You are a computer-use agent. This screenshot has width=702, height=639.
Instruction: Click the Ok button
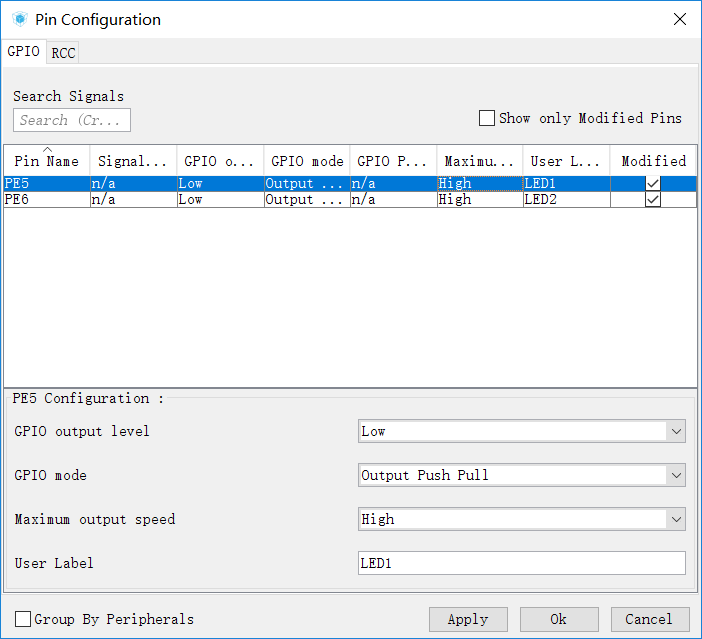559,619
